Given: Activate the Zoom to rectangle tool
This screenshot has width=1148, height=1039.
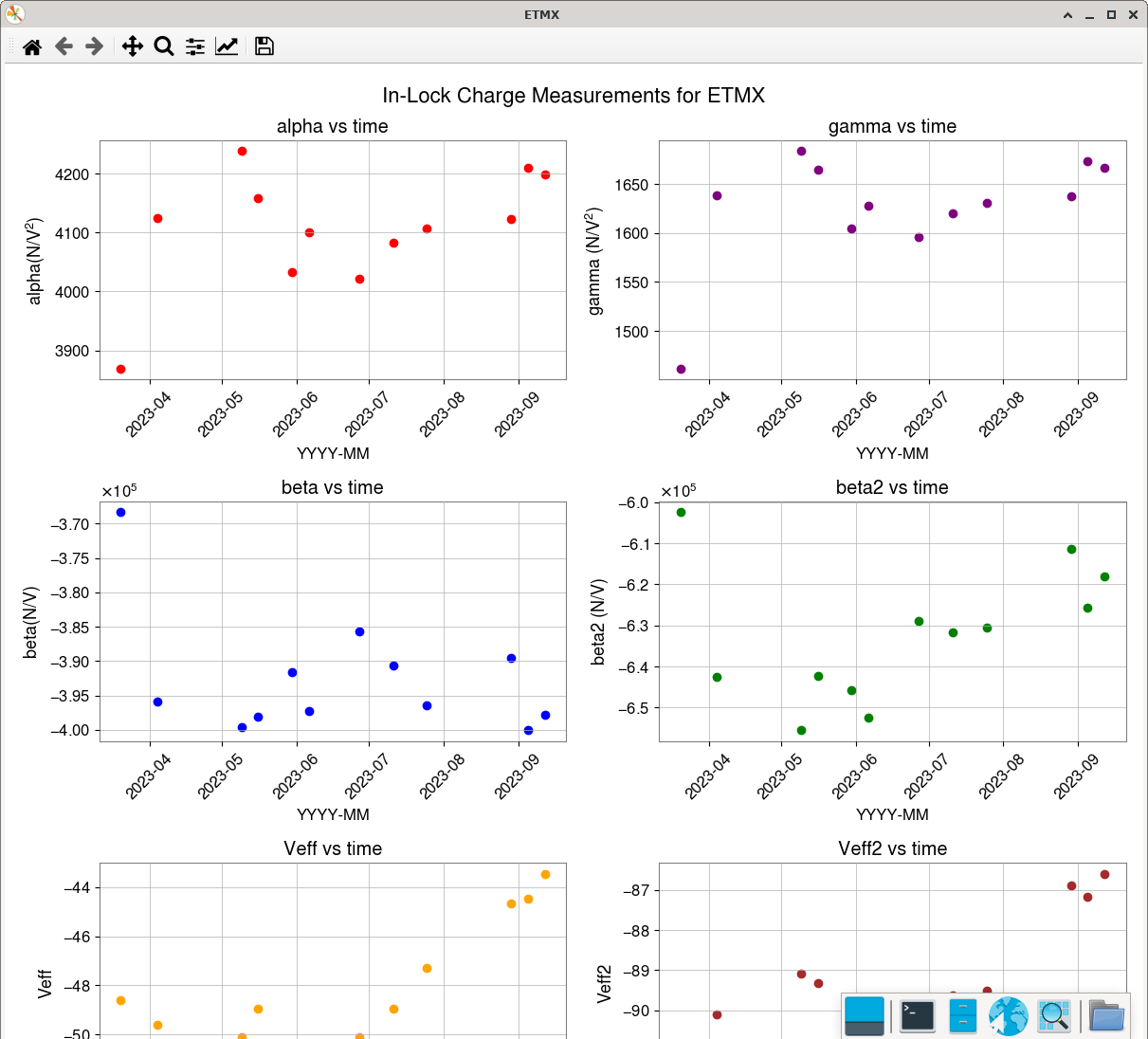Looking at the screenshot, I should click(x=164, y=46).
